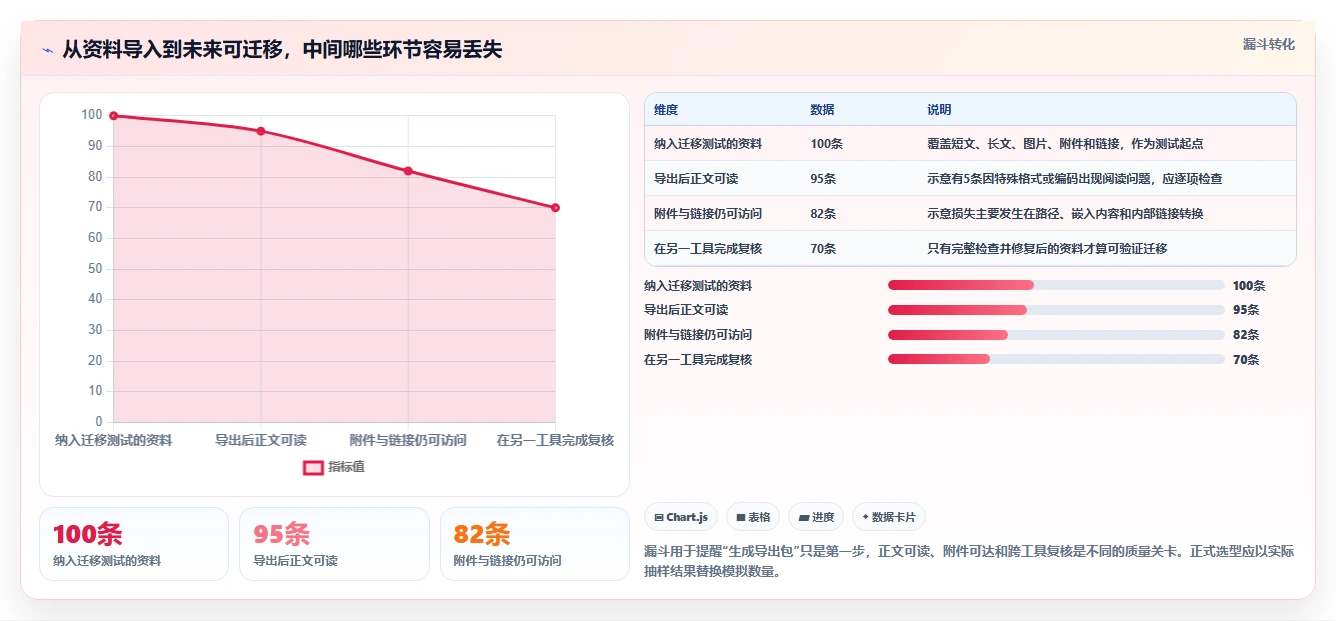
Task: Click table cell 70条
Action: point(824,249)
